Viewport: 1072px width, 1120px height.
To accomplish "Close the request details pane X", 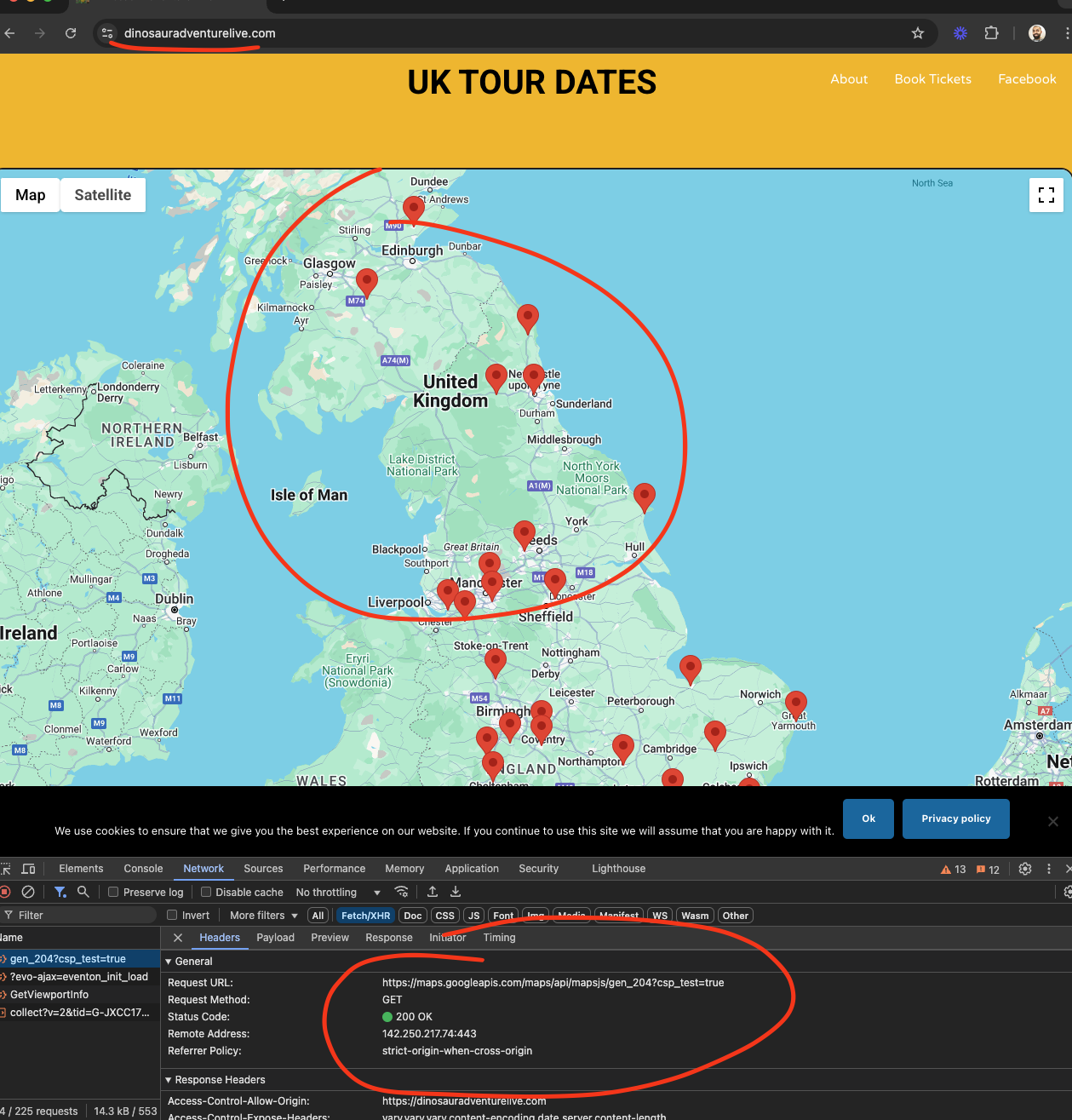I will coord(178,938).
